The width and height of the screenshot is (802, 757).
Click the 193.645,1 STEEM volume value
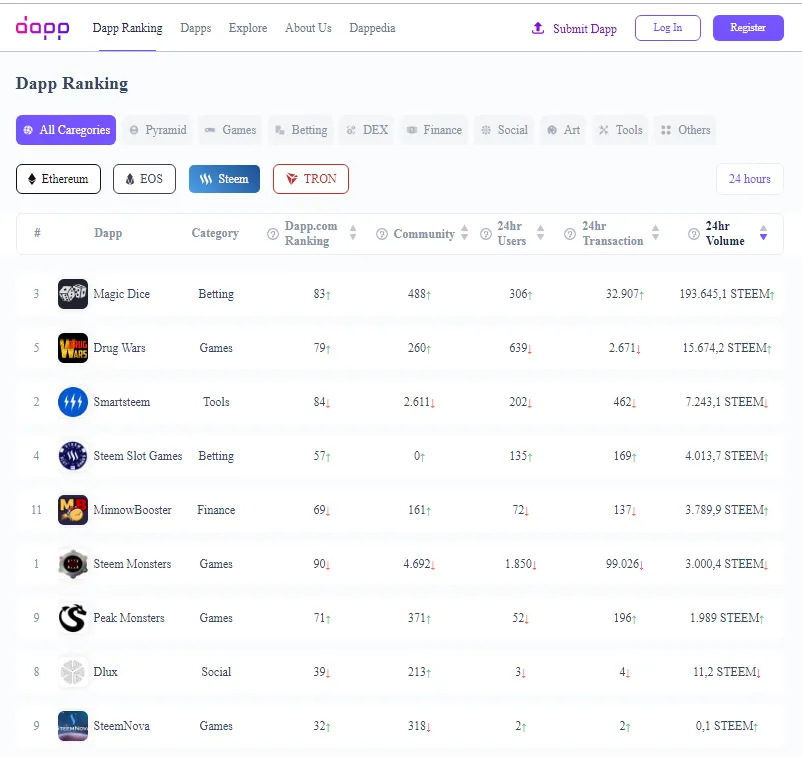(727, 294)
